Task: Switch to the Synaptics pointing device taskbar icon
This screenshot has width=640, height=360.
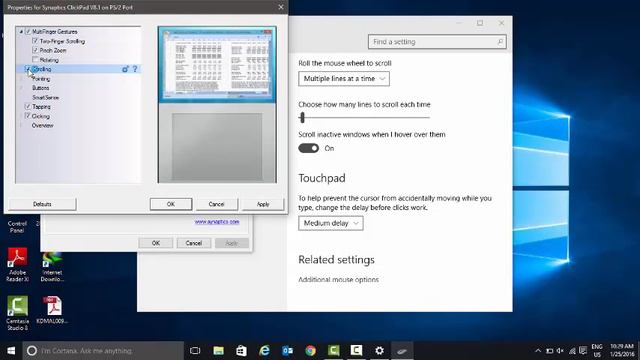Action: click(x=402, y=351)
